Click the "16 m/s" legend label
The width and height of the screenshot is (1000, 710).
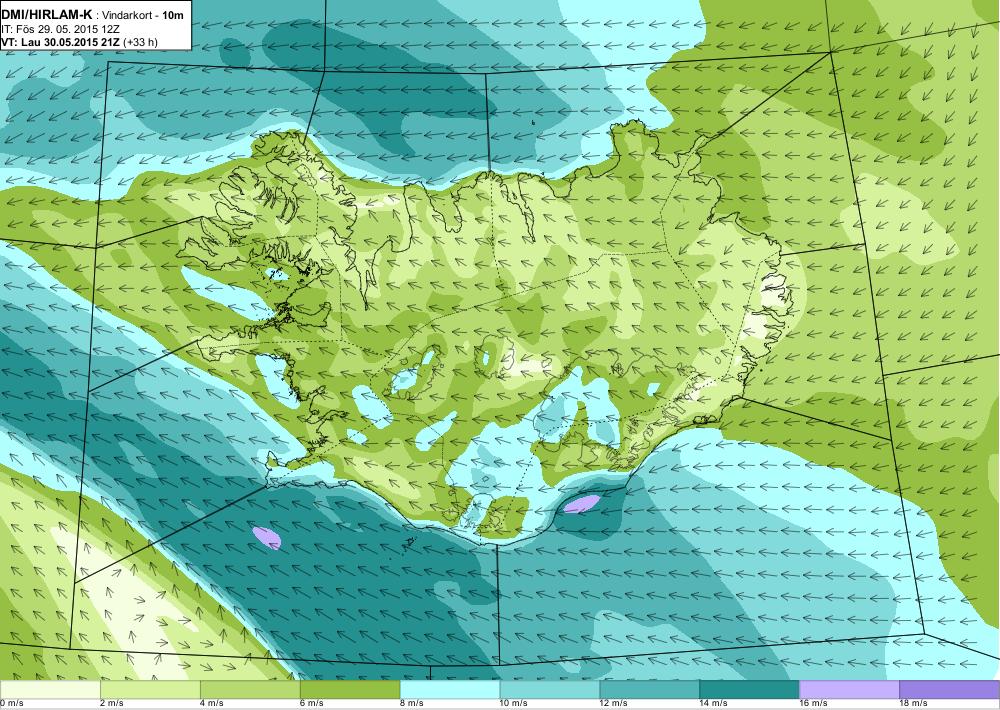[814, 704]
